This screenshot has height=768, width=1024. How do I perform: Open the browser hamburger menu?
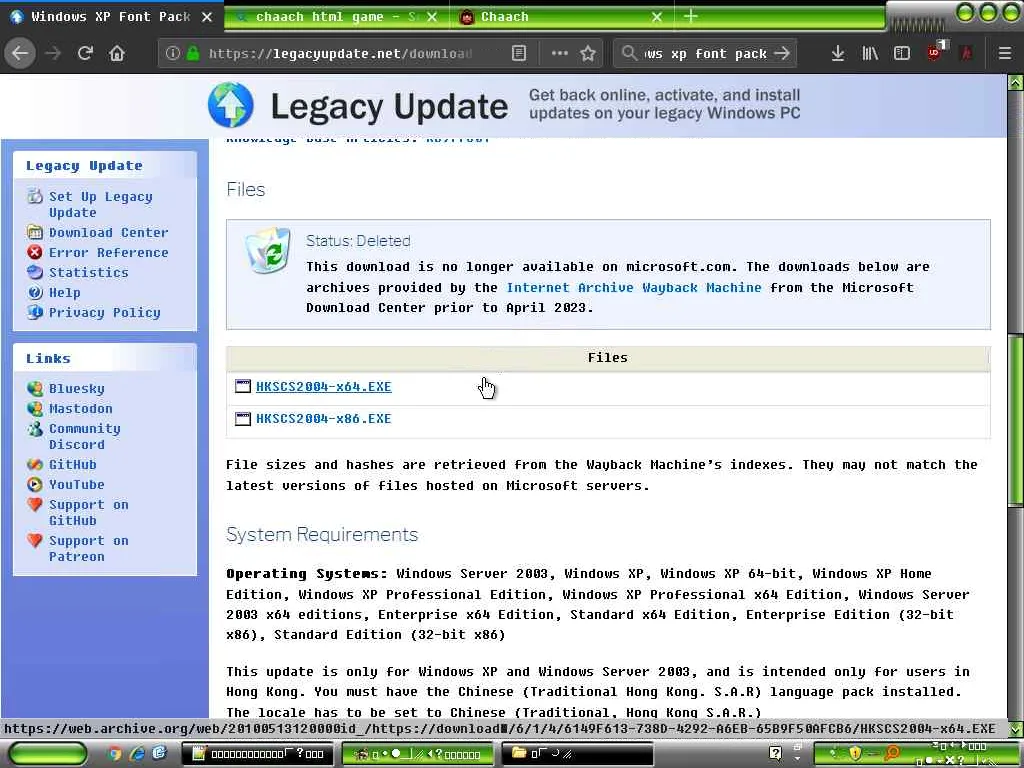[x=1005, y=53]
